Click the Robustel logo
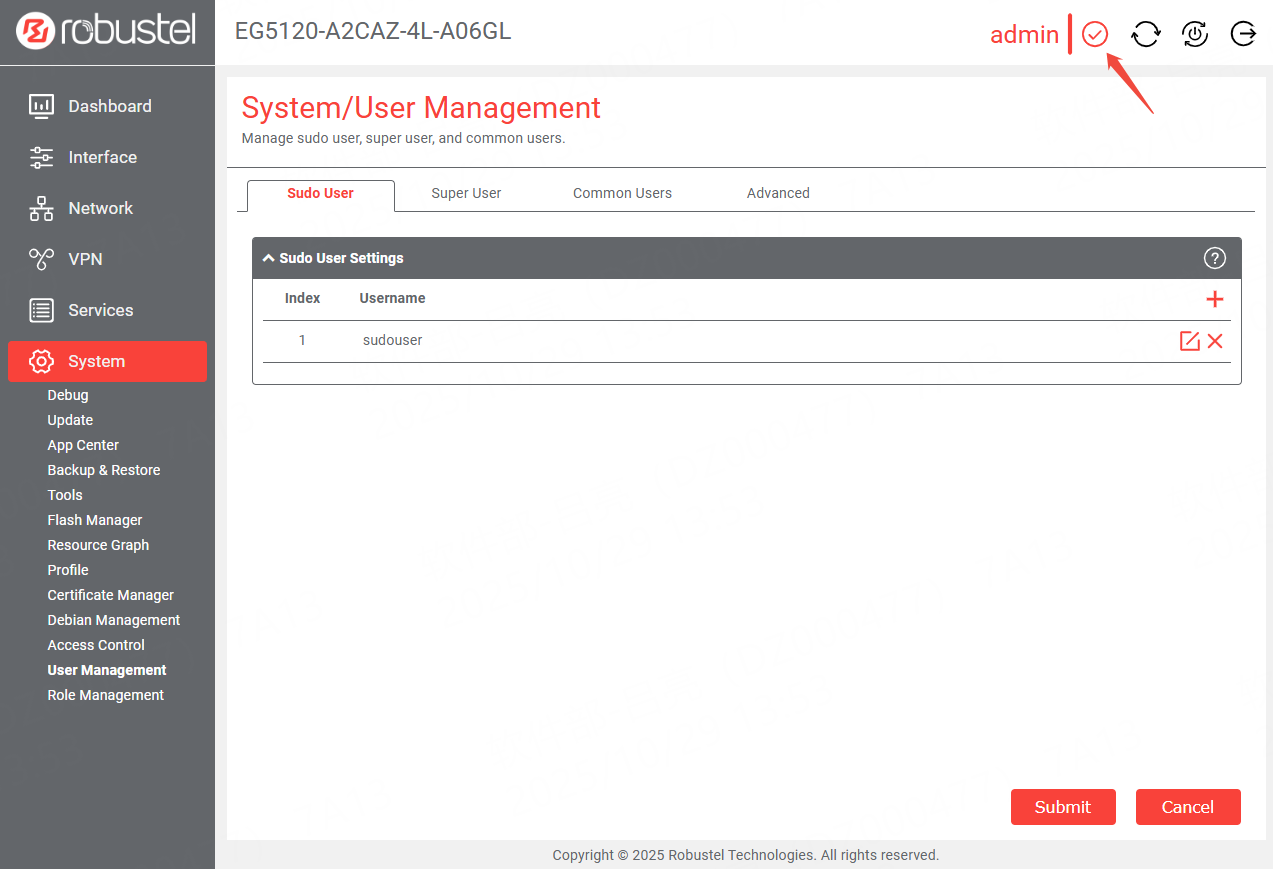1273x869 pixels. (107, 31)
